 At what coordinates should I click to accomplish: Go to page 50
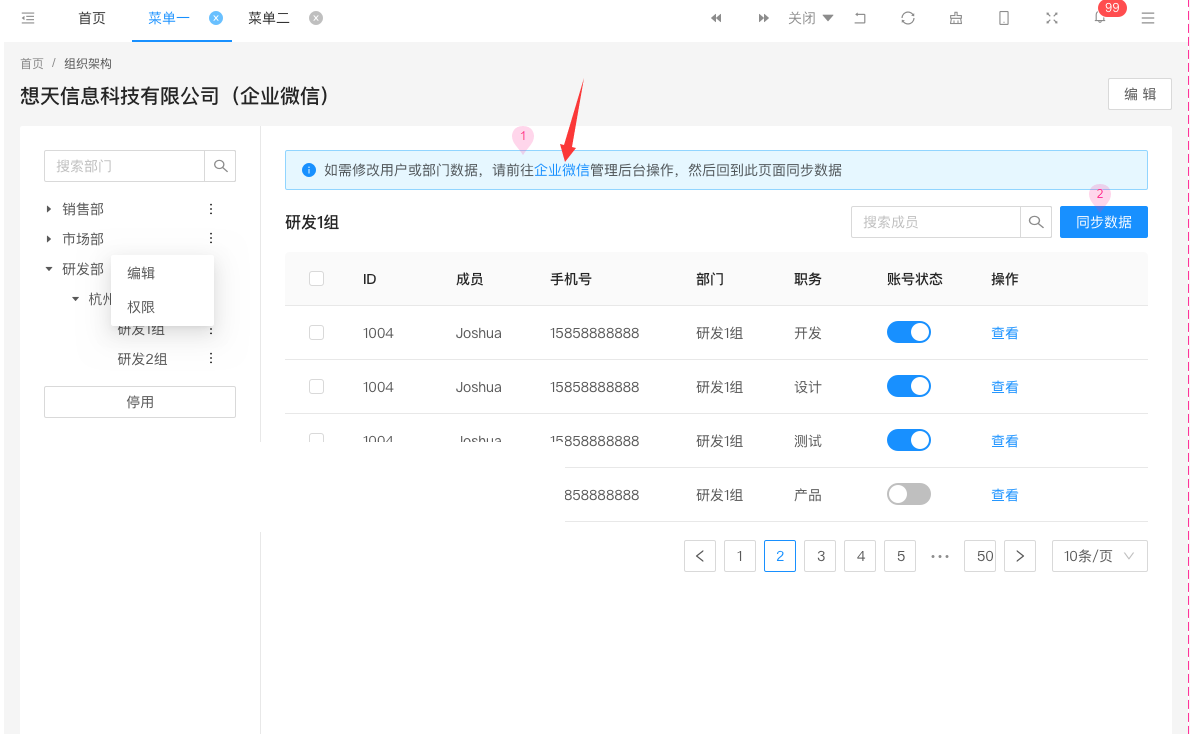[x=981, y=556]
